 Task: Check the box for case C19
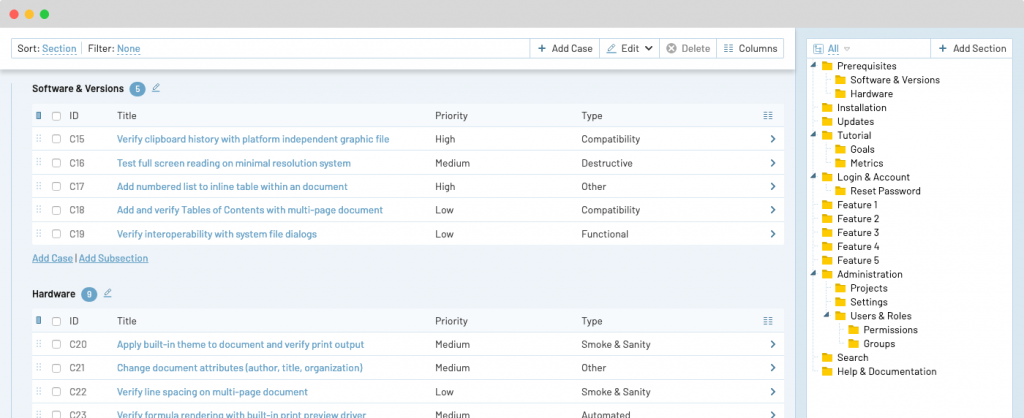tap(57, 234)
